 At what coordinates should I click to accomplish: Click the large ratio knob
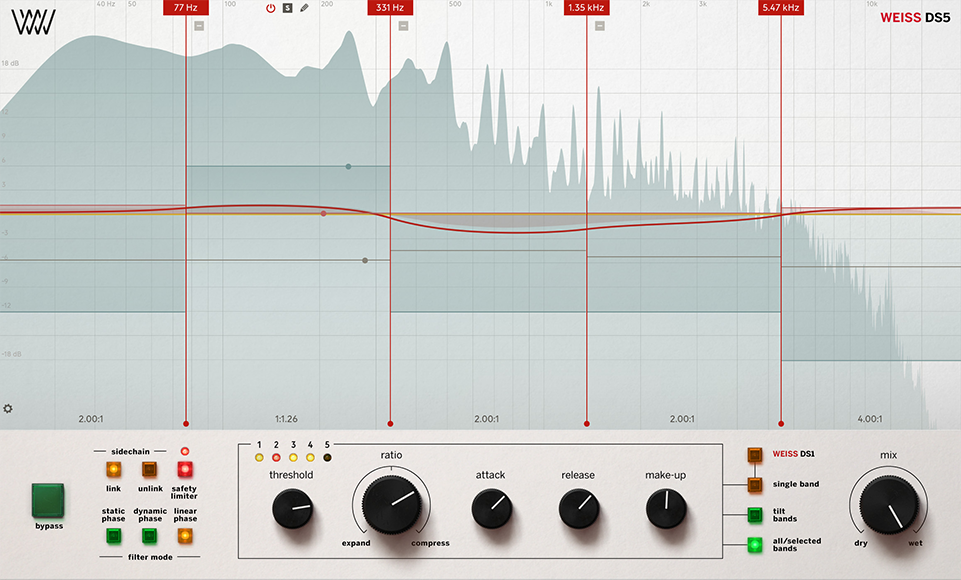[x=392, y=504]
